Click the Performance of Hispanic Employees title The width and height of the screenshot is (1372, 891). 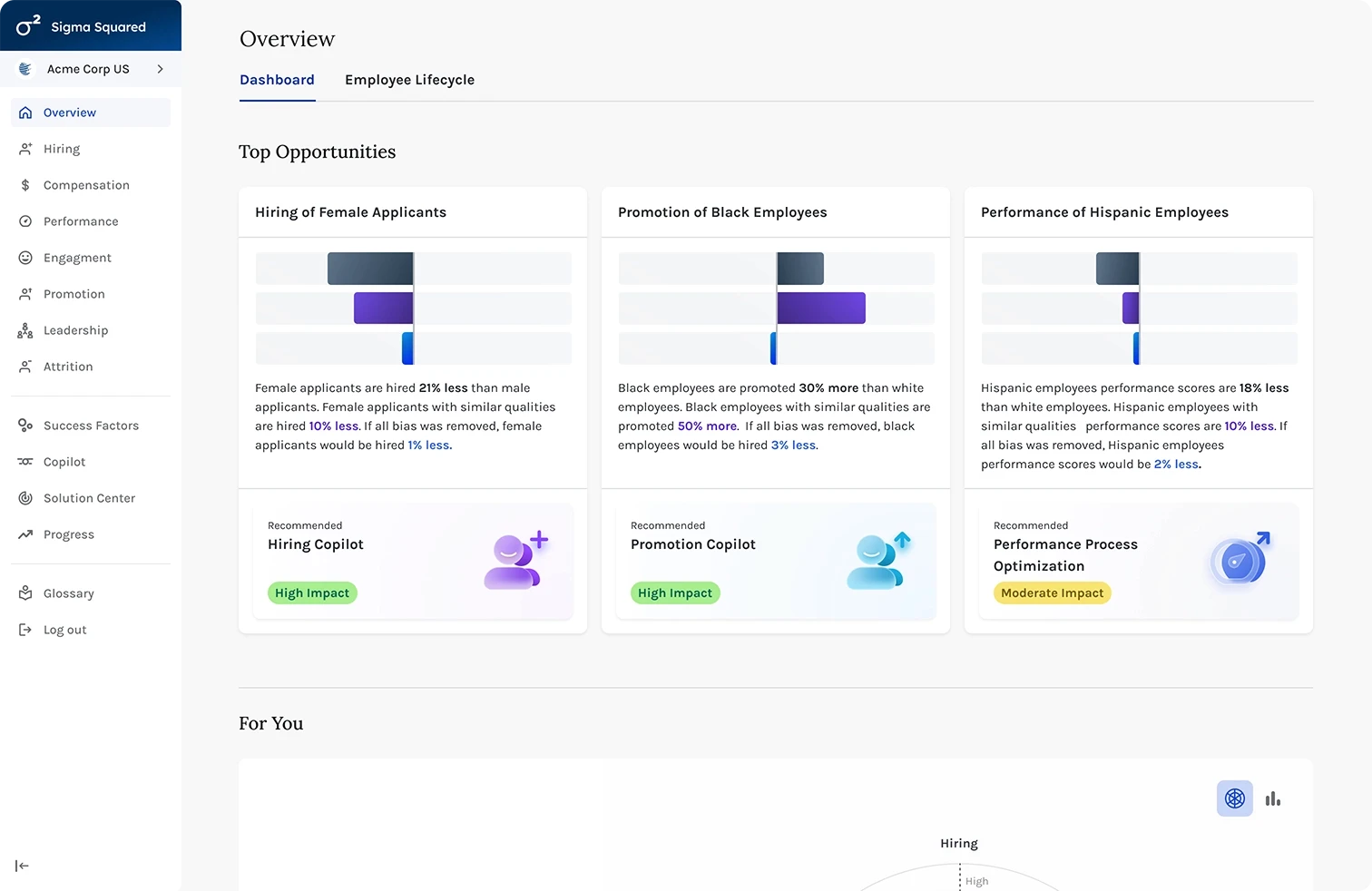[x=1104, y=212]
